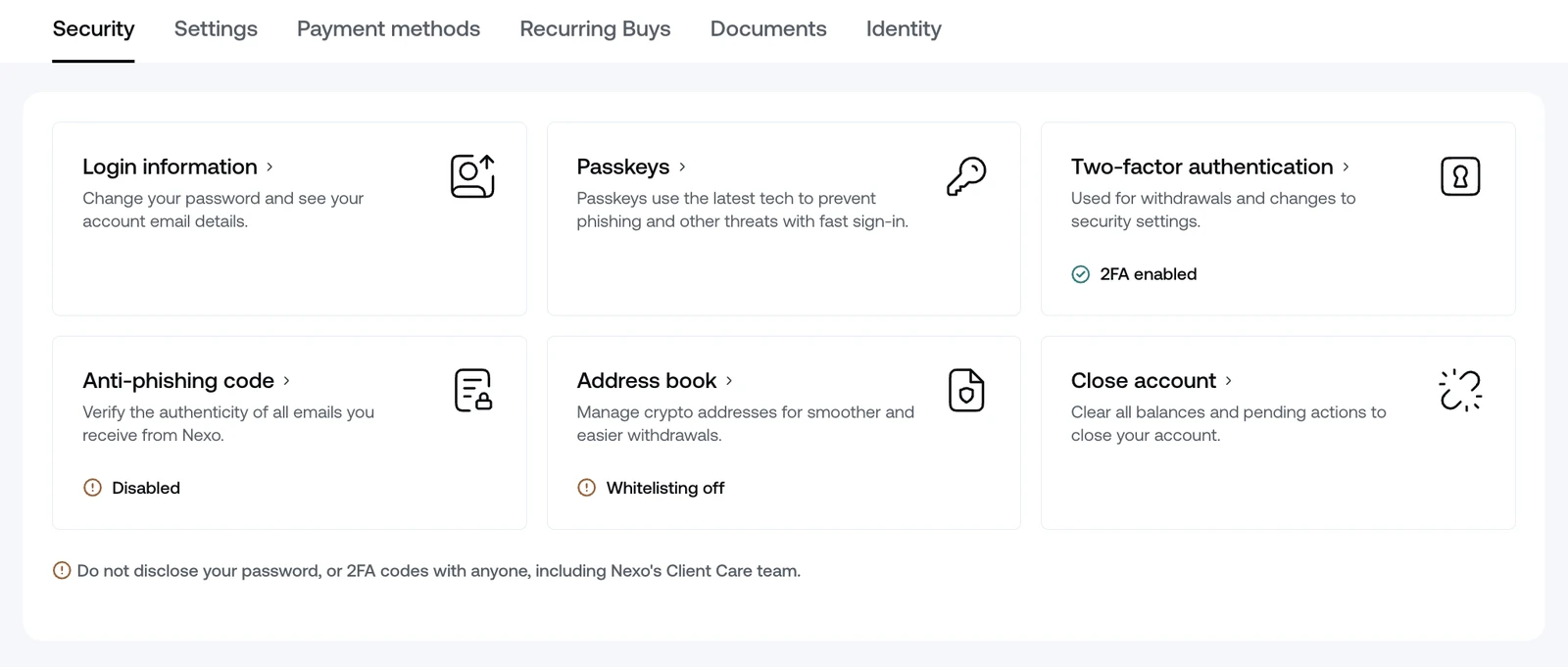The image size is (1568, 667).
Task: Click the Passkeys key icon
Action: [x=966, y=176]
